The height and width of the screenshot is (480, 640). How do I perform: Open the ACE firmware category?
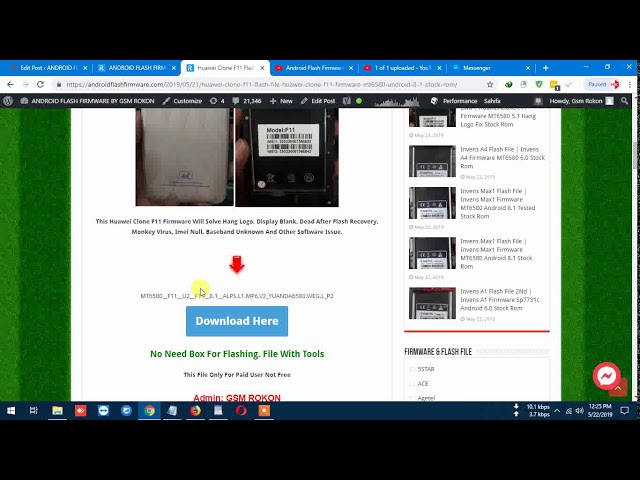click(423, 384)
